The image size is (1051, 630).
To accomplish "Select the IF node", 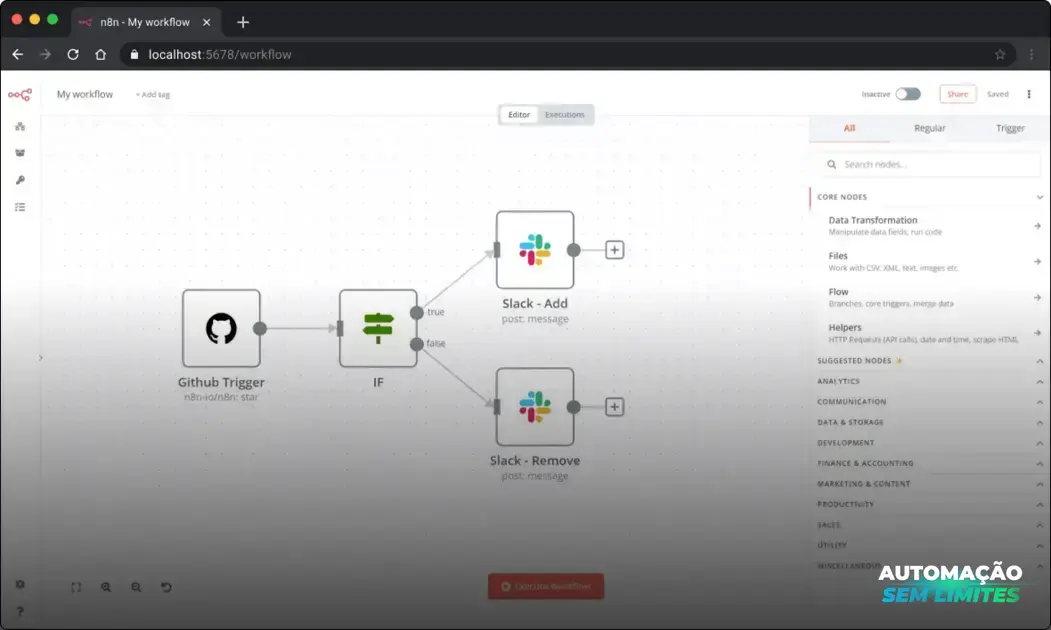I will (x=378, y=328).
